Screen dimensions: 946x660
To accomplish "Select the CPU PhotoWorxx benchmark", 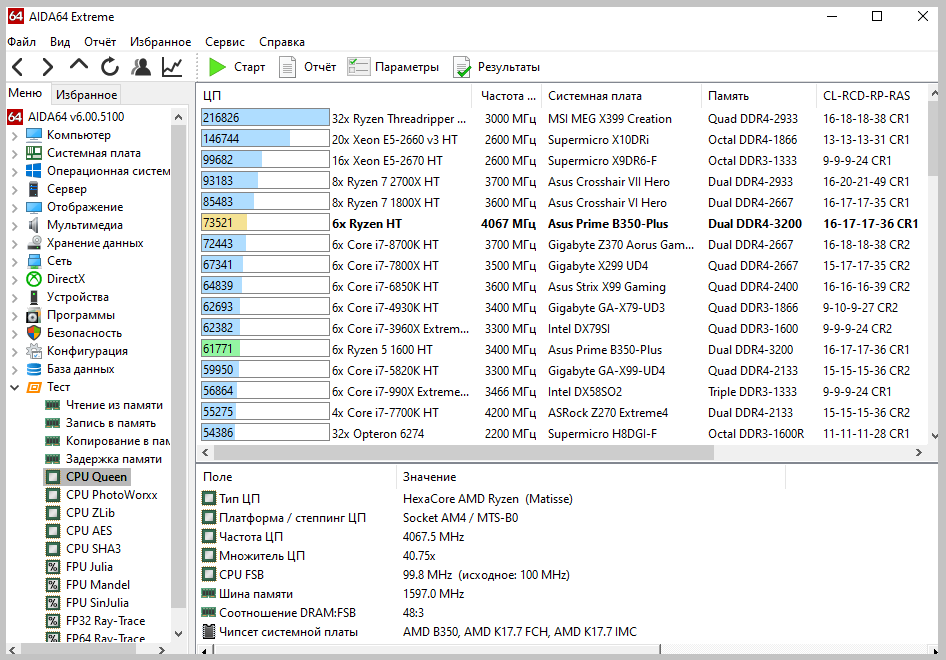I will pos(112,495).
